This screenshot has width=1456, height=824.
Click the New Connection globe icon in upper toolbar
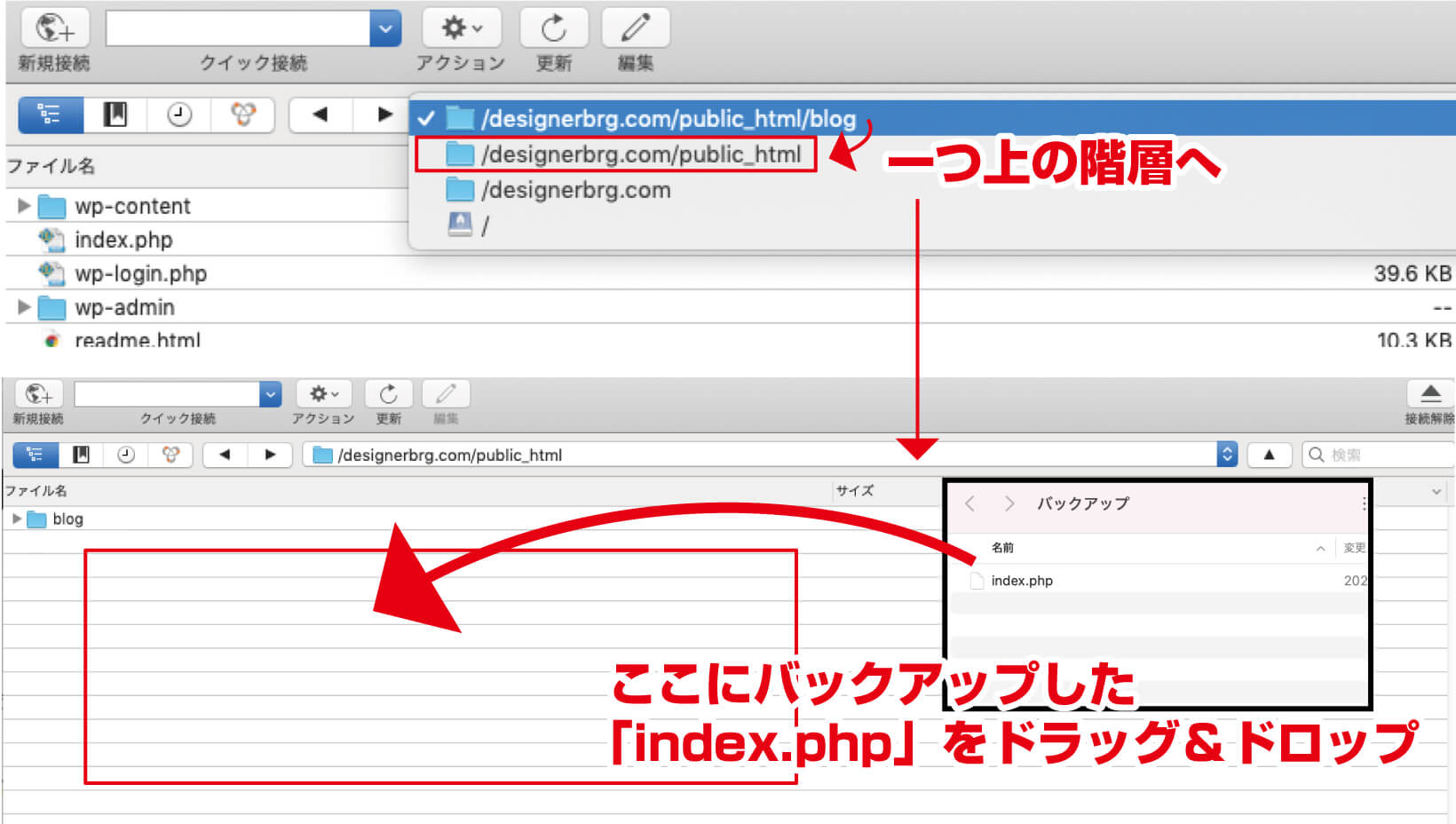(54, 28)
